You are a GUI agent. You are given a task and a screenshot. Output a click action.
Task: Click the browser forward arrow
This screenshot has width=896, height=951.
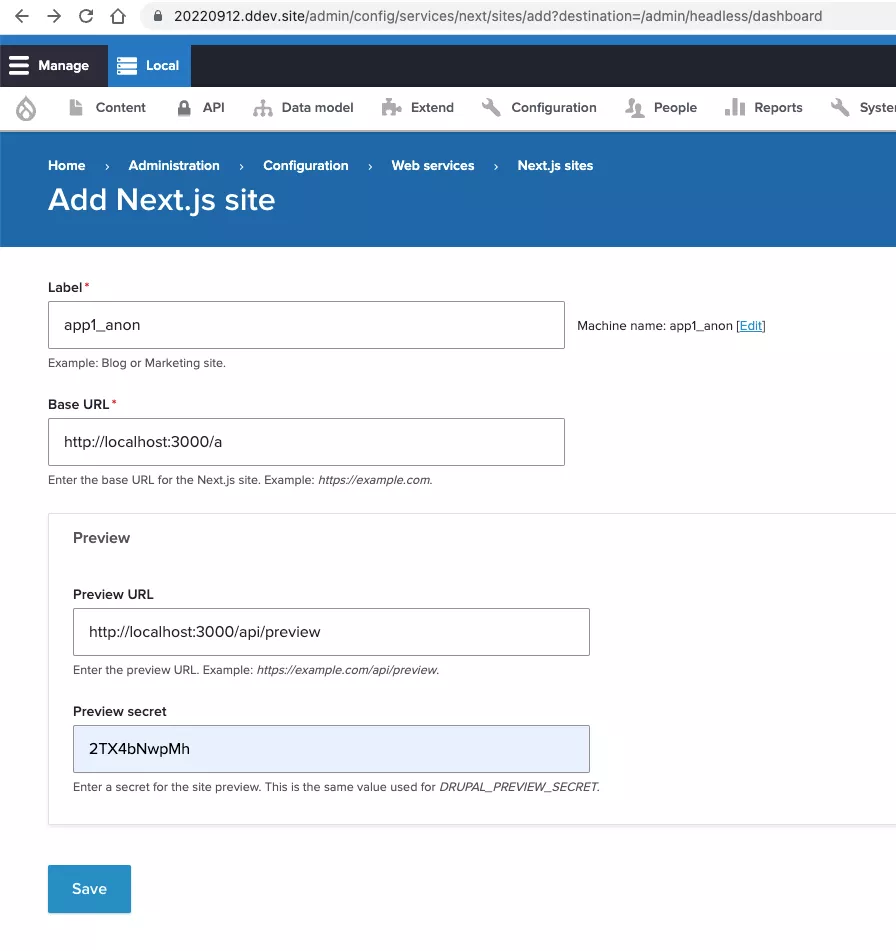(54, 16)
